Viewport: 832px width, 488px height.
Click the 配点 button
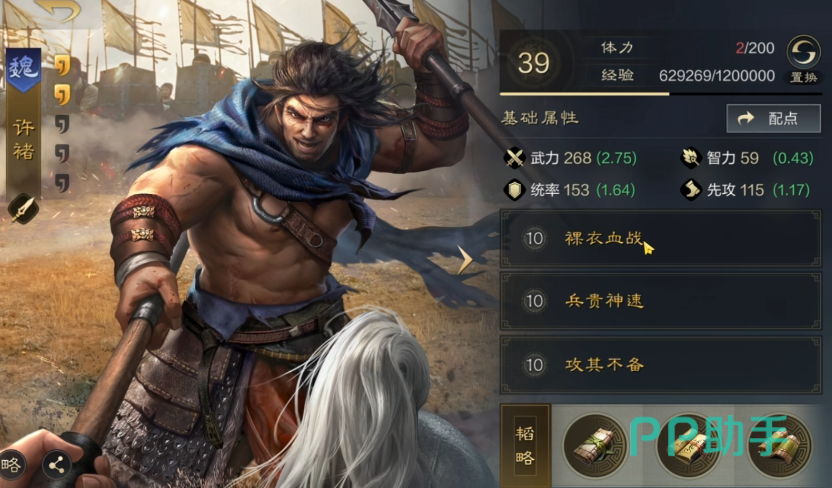773,118
